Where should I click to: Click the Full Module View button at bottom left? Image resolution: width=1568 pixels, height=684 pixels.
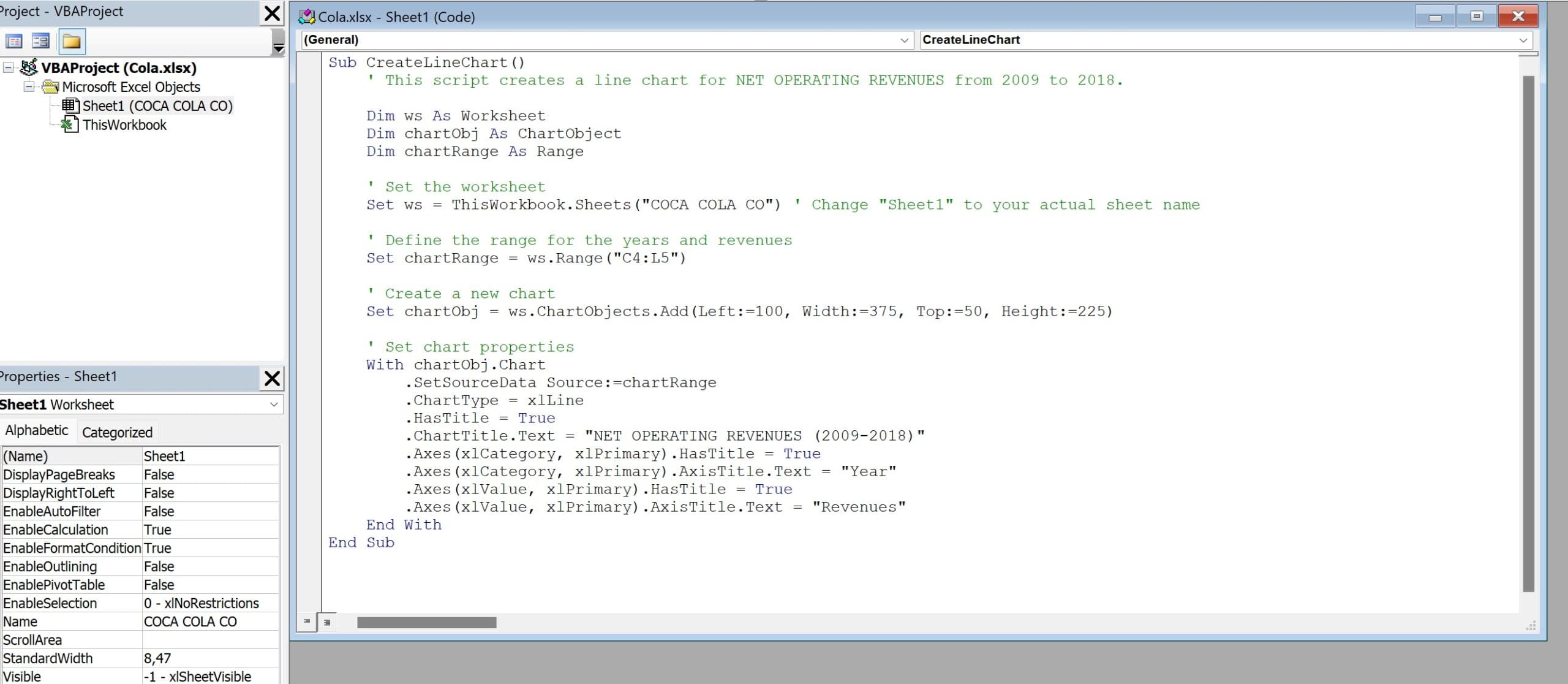(327, 622)
